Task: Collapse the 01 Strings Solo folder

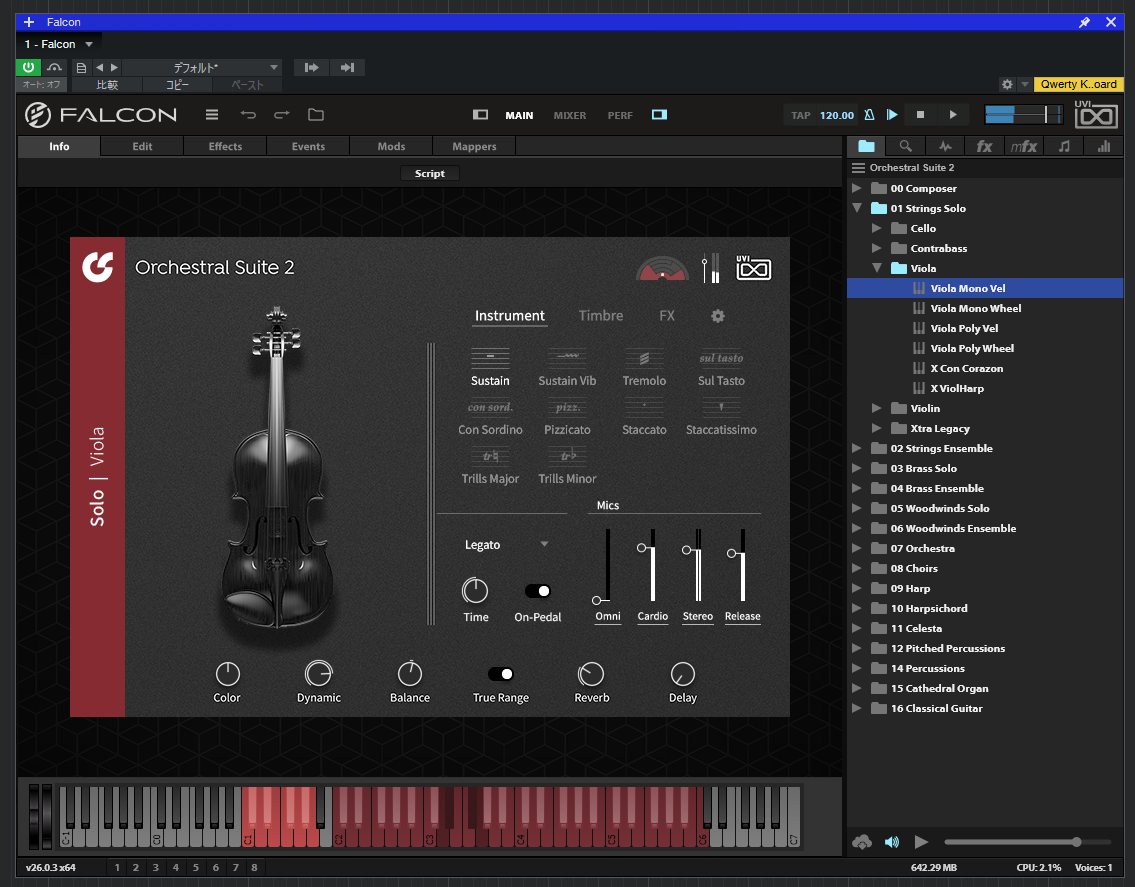Action: pyautogui.click(x=857, y=208)
